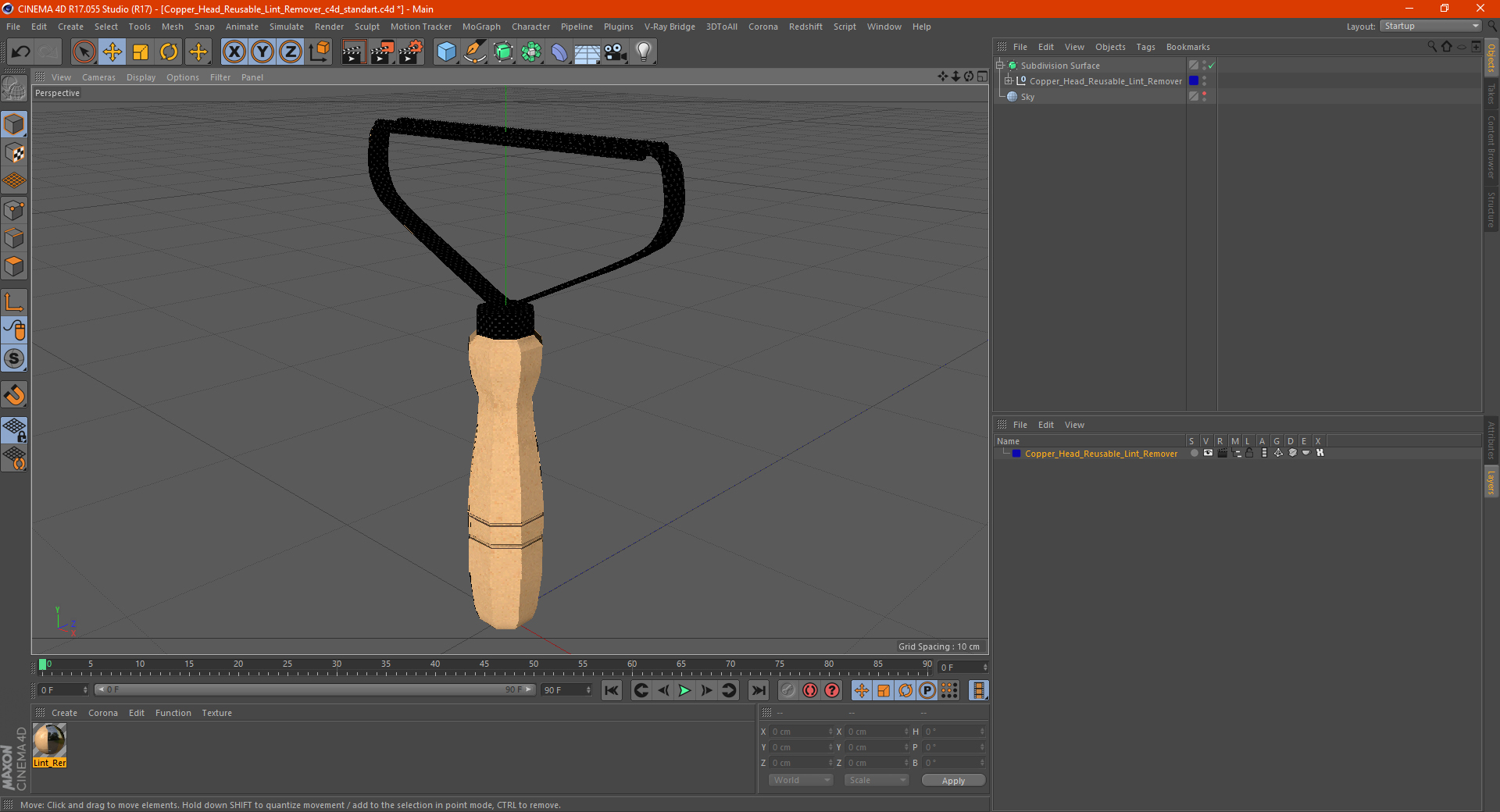1500x812 pixels.
Task: Enable Points mode in left sidebar
Action: [14, 210]
